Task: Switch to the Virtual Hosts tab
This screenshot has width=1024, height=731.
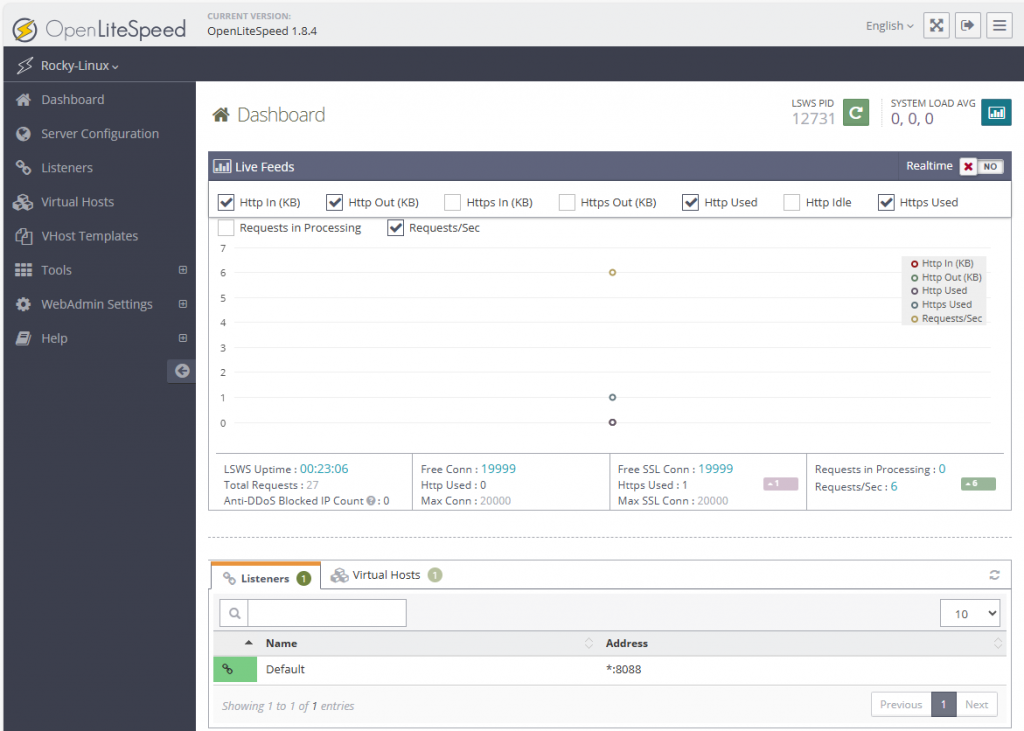Action: coord(385,575)
